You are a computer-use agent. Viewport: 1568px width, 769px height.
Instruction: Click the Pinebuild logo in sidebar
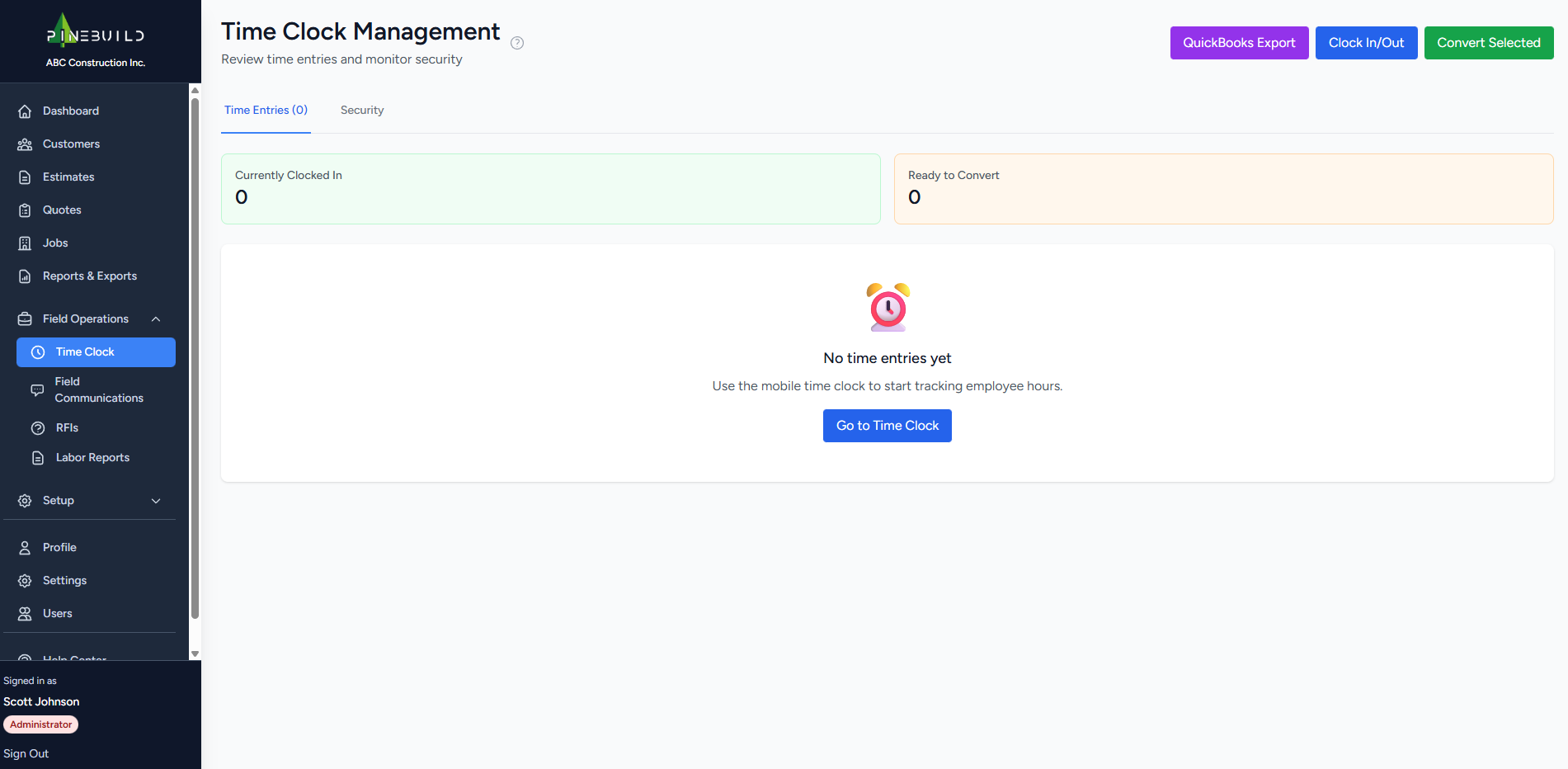tap(95, 33)
